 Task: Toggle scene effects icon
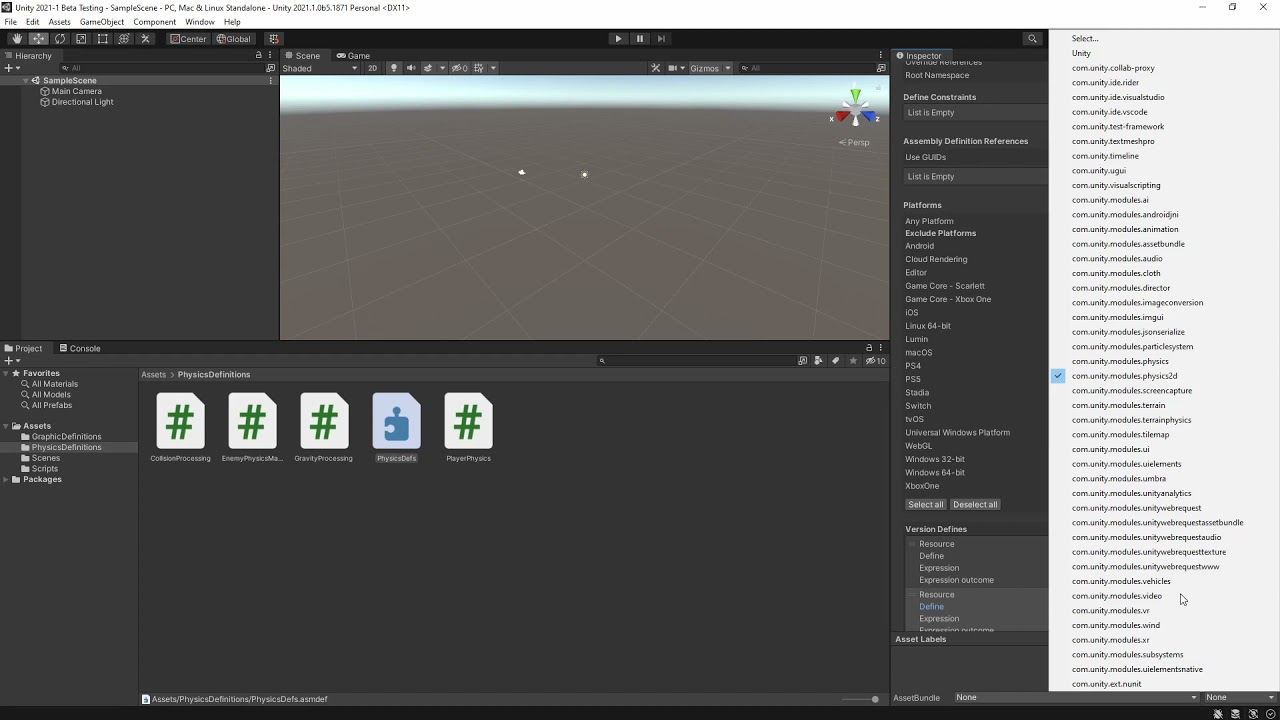pos(428,68)
